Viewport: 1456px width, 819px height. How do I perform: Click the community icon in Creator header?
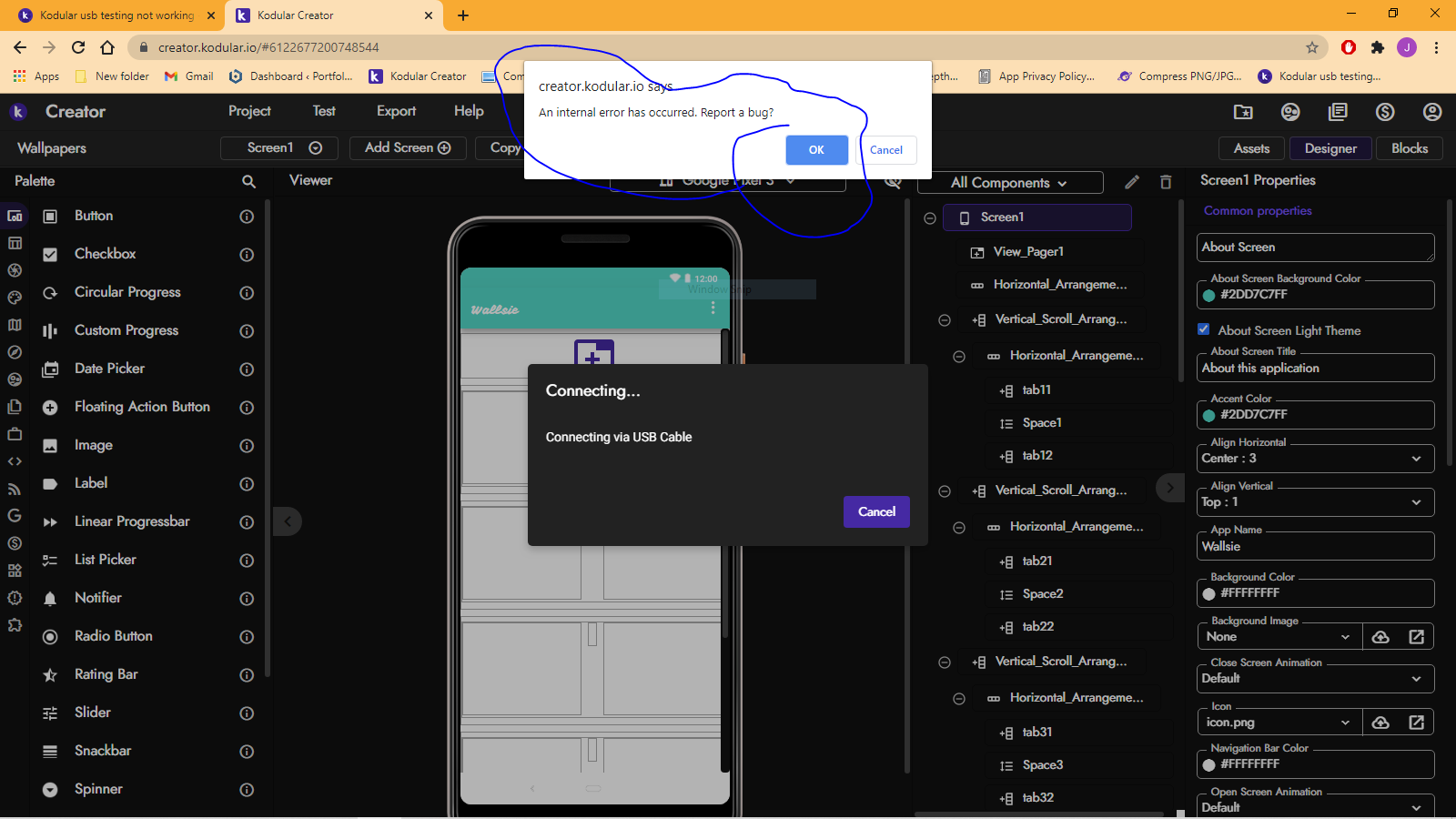(1290, 112)
